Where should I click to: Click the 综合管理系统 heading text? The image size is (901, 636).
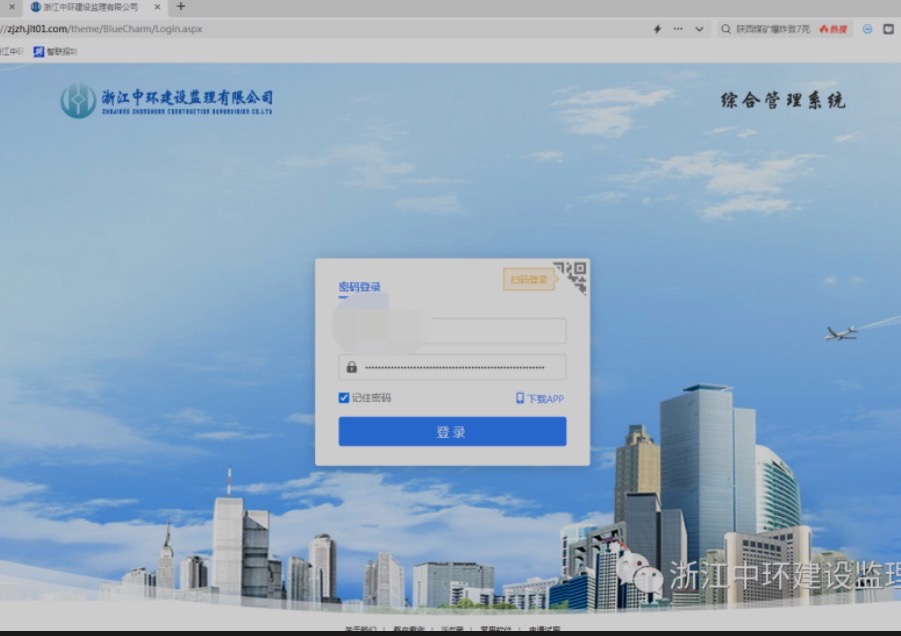(x=783, y=101)
